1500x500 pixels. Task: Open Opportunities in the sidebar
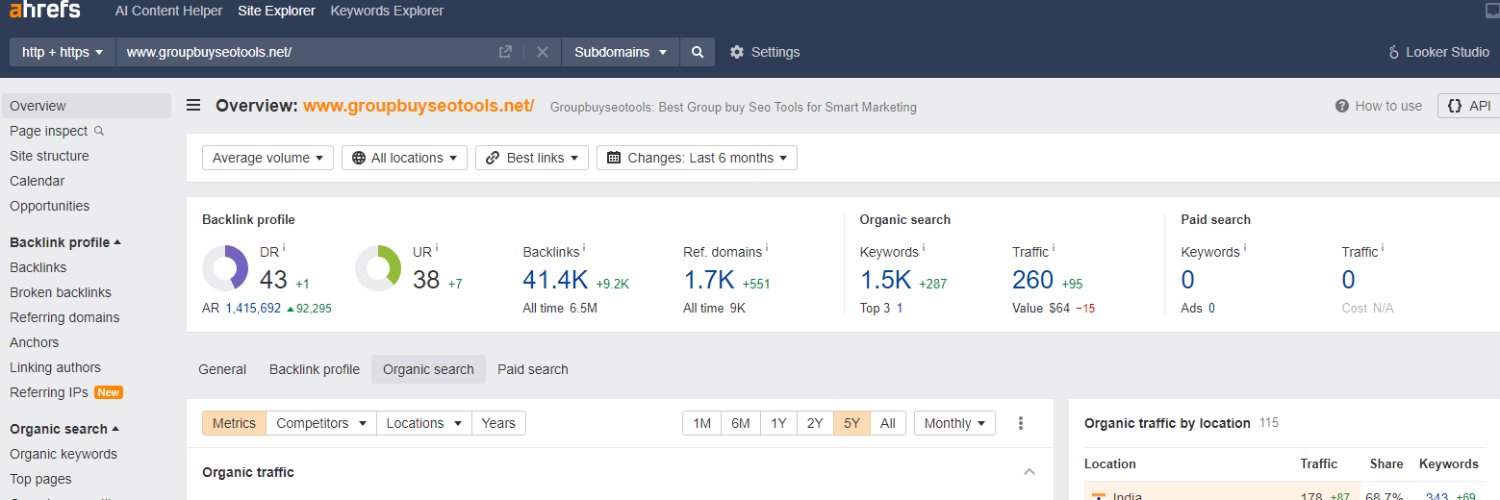pos(49,206)
